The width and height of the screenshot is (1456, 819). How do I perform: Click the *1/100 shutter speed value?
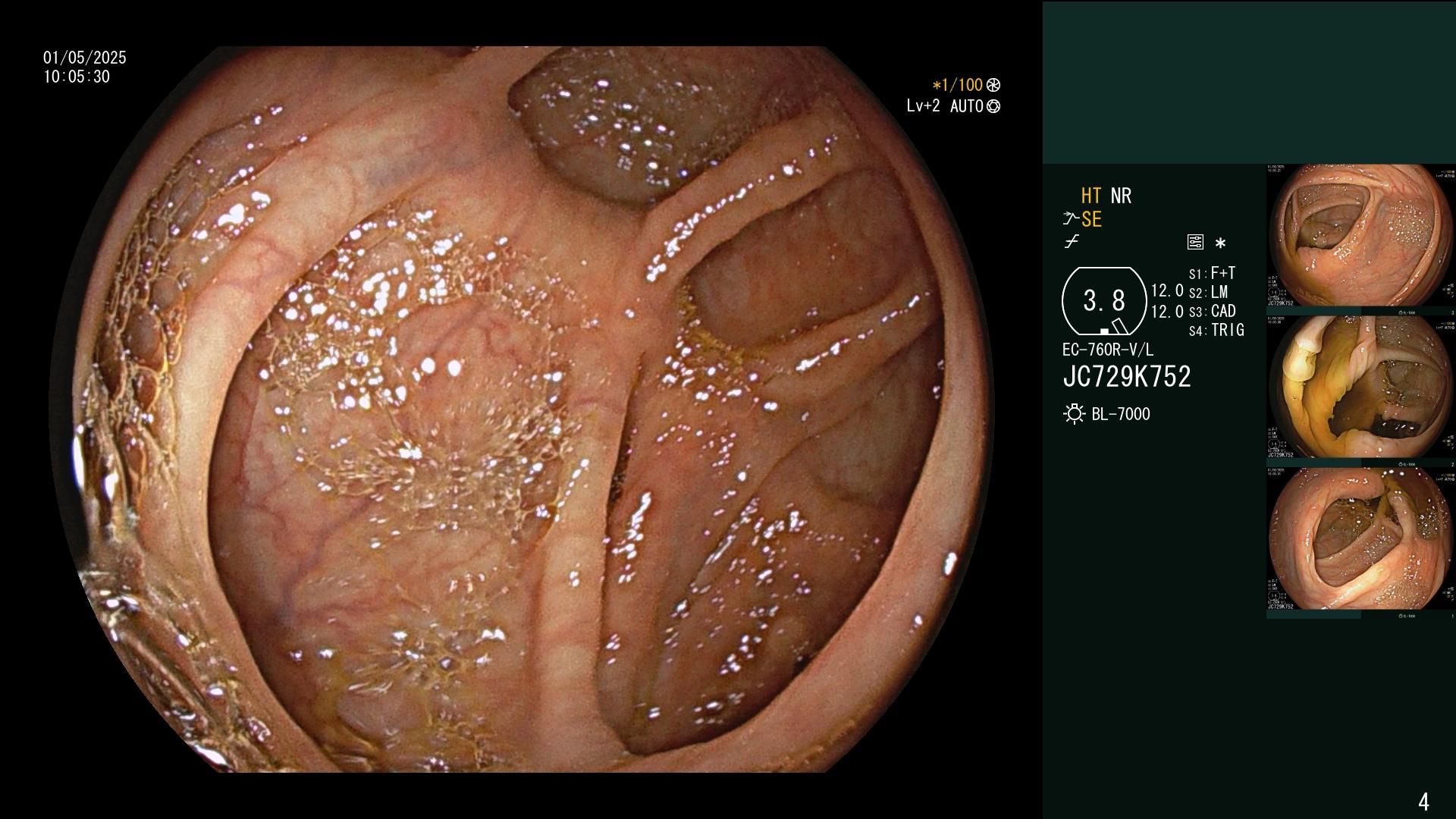point(958,86)
